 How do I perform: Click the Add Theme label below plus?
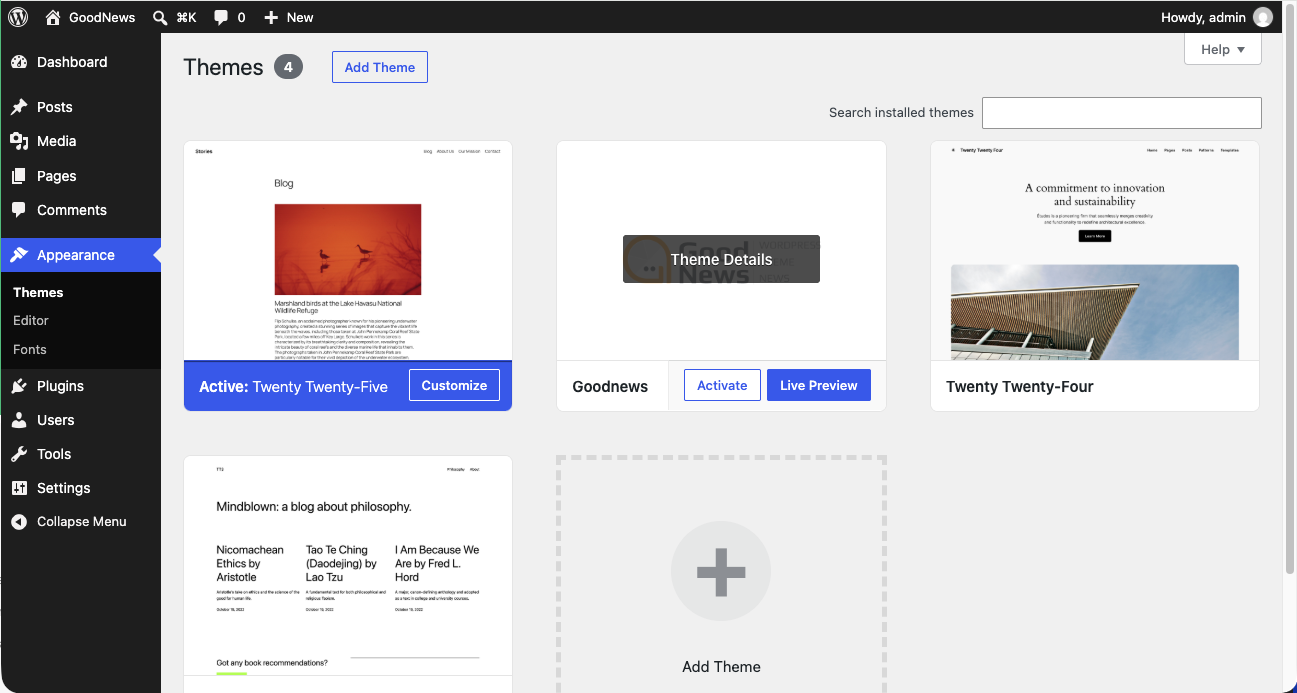pos(721,667)
